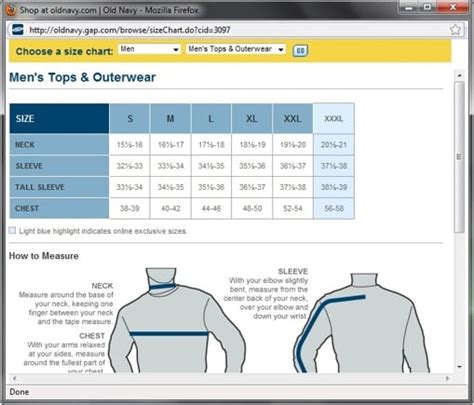Maximize the Firefox window
The image size is (474, 405).
427,7
